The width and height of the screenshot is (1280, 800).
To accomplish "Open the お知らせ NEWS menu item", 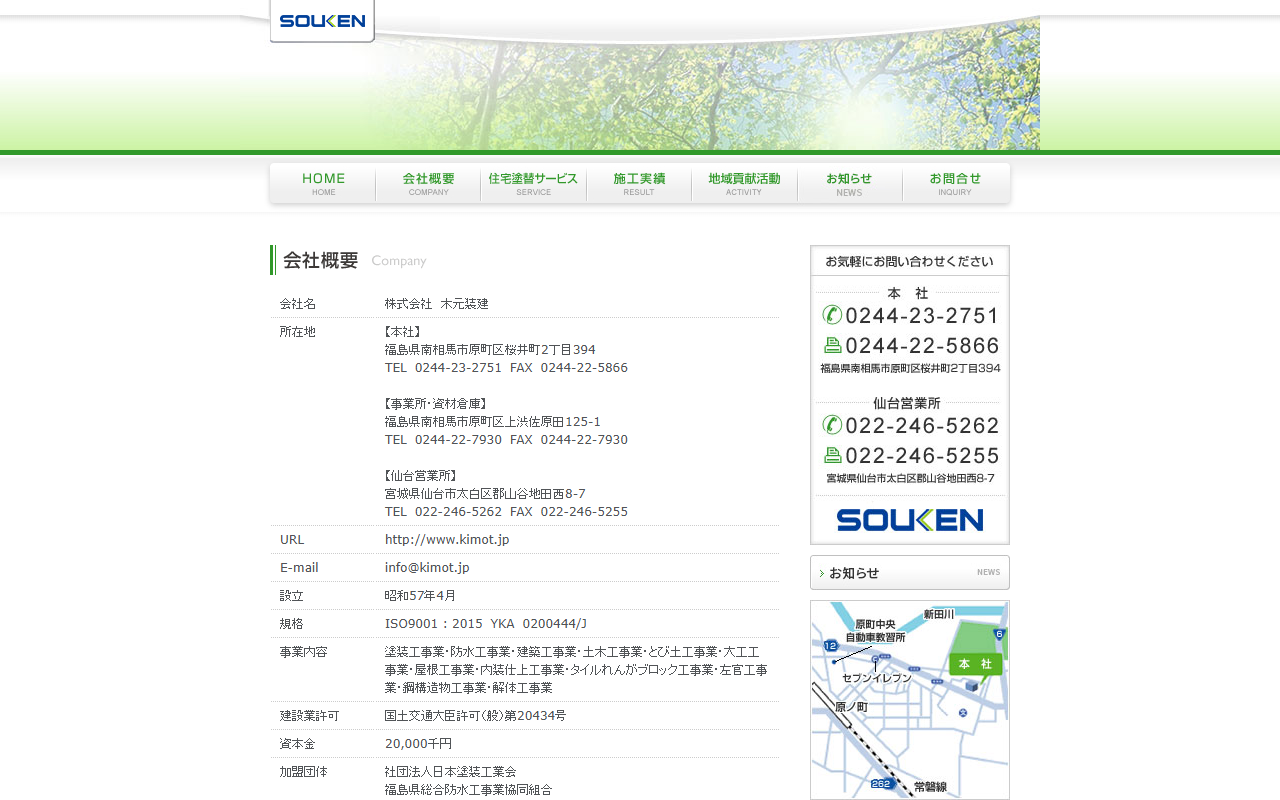I will [x=849, y=183].
